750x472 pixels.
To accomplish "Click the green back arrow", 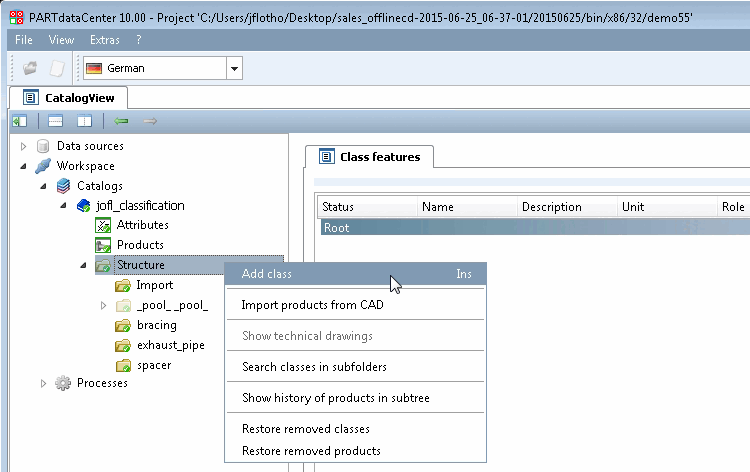I will pos(121,121).
